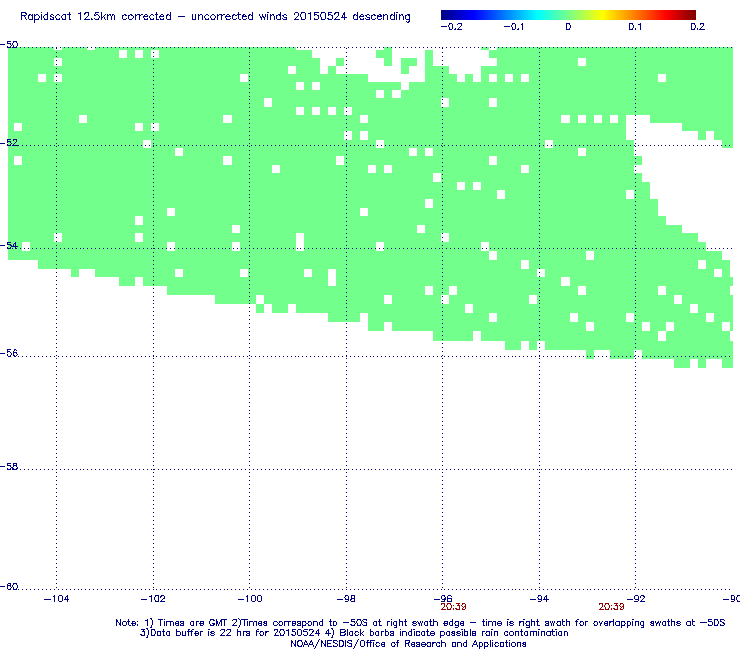Click the note 'Data buffer is 22 hrs'
Viewport: 740px width, 650px height.
point(202,633)
